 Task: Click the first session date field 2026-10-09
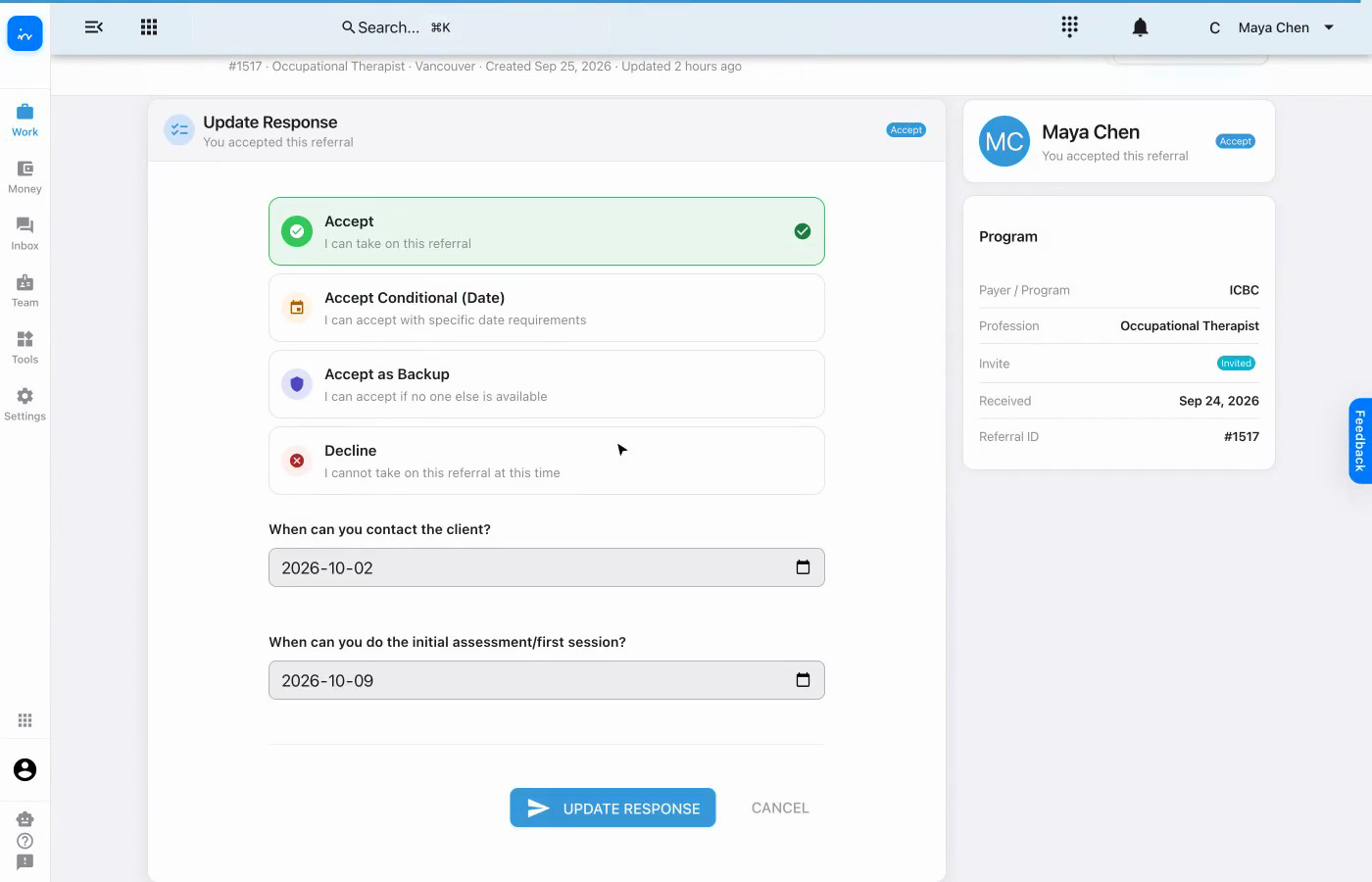[547, 680]
